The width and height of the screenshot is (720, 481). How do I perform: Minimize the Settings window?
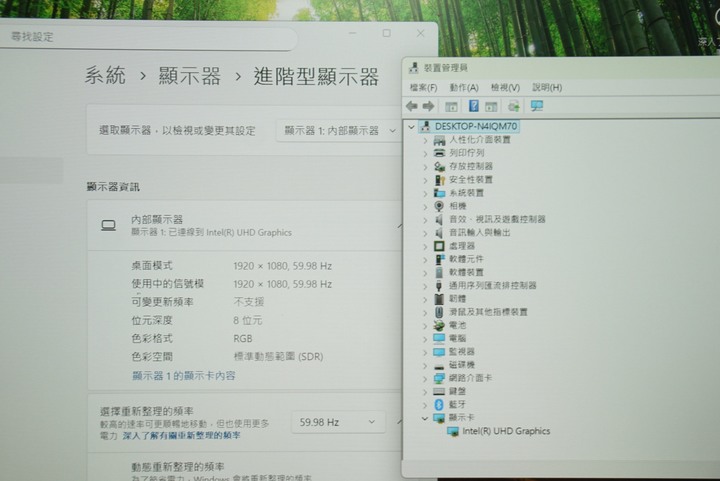[353, 33]
